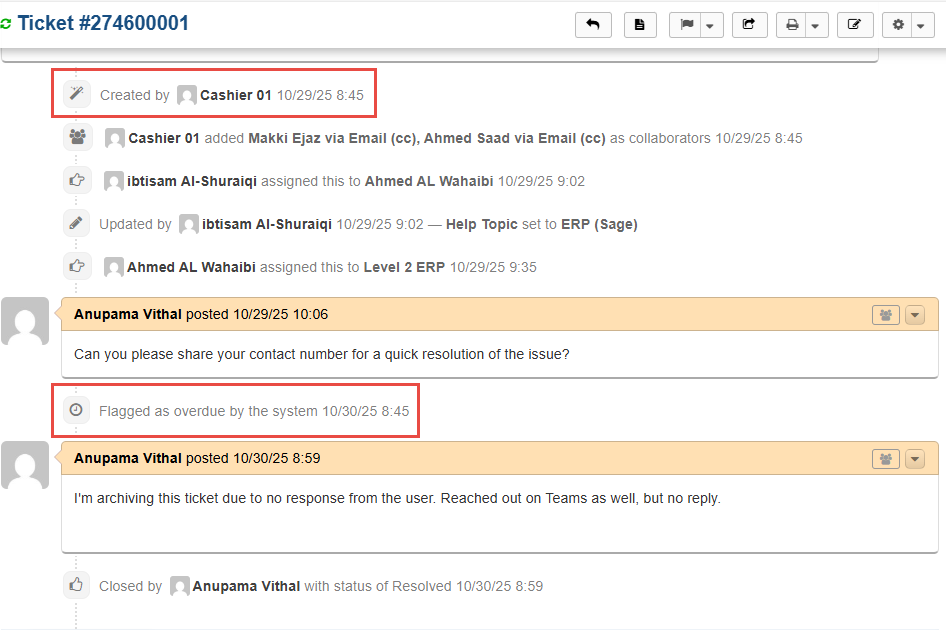Open options arrow on the 10:06 post

(x=915, y=315)
